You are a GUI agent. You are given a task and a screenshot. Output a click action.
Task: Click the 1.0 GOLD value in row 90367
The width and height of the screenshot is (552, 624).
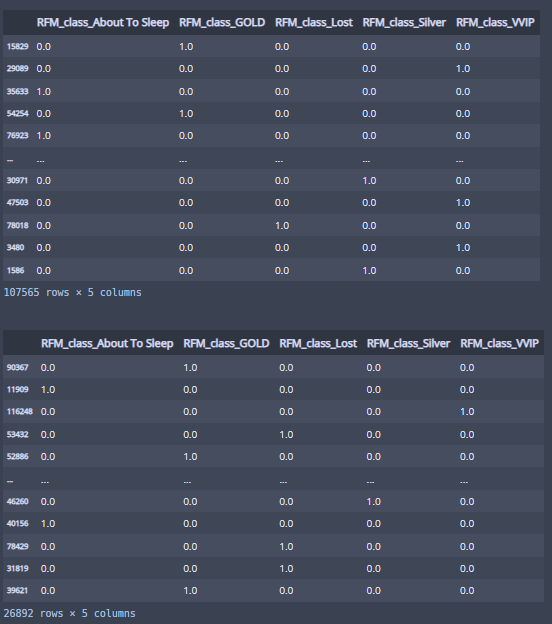[190, 367]
